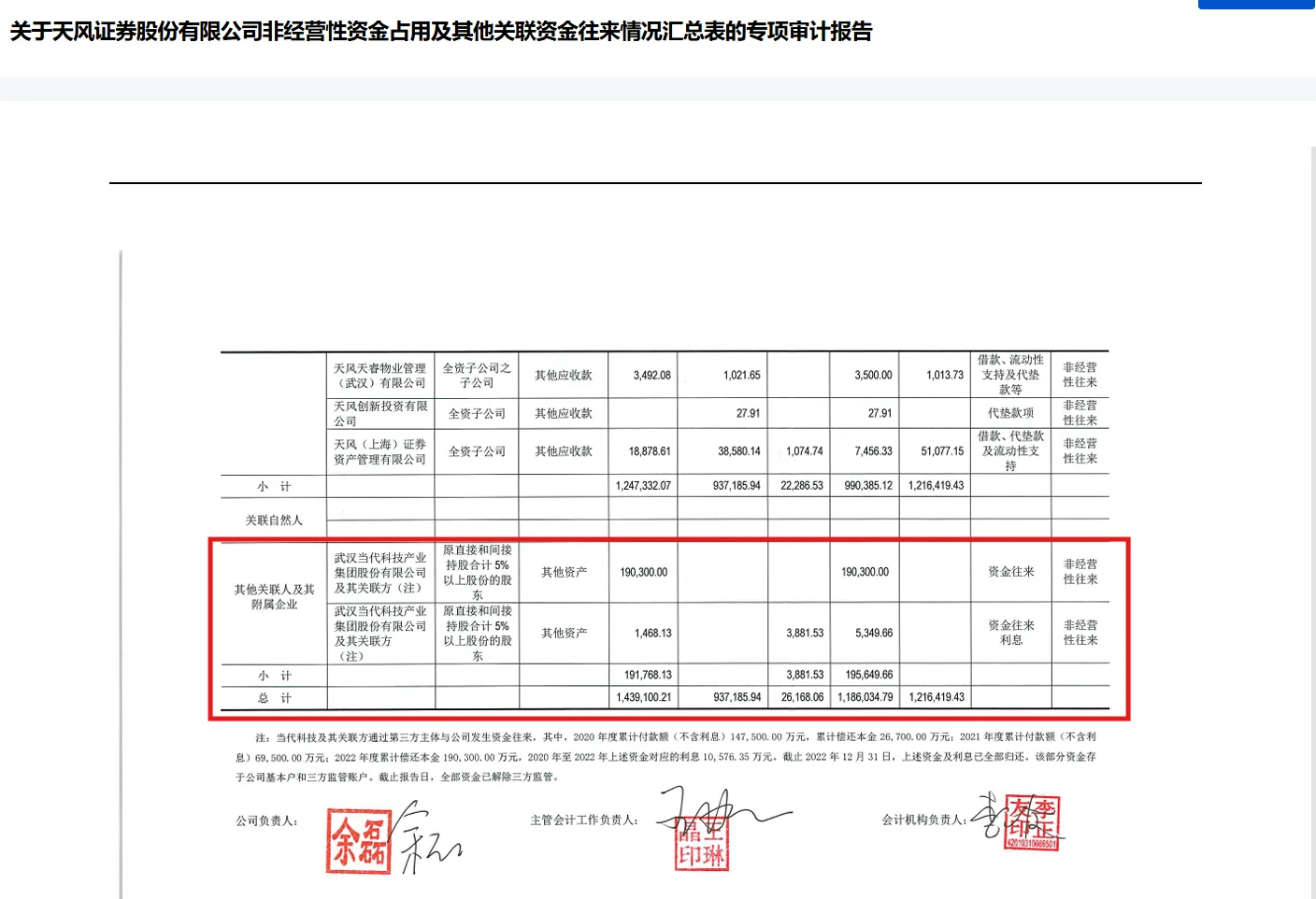
Task: Click the amount 1,021.65
Action: coord(741,376)
